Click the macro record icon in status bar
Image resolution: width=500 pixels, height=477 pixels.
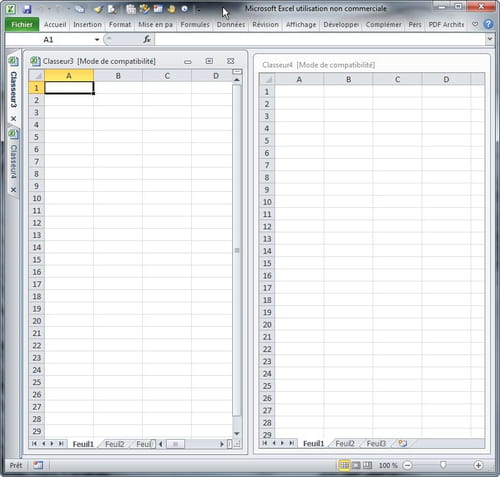pos(38,465)
